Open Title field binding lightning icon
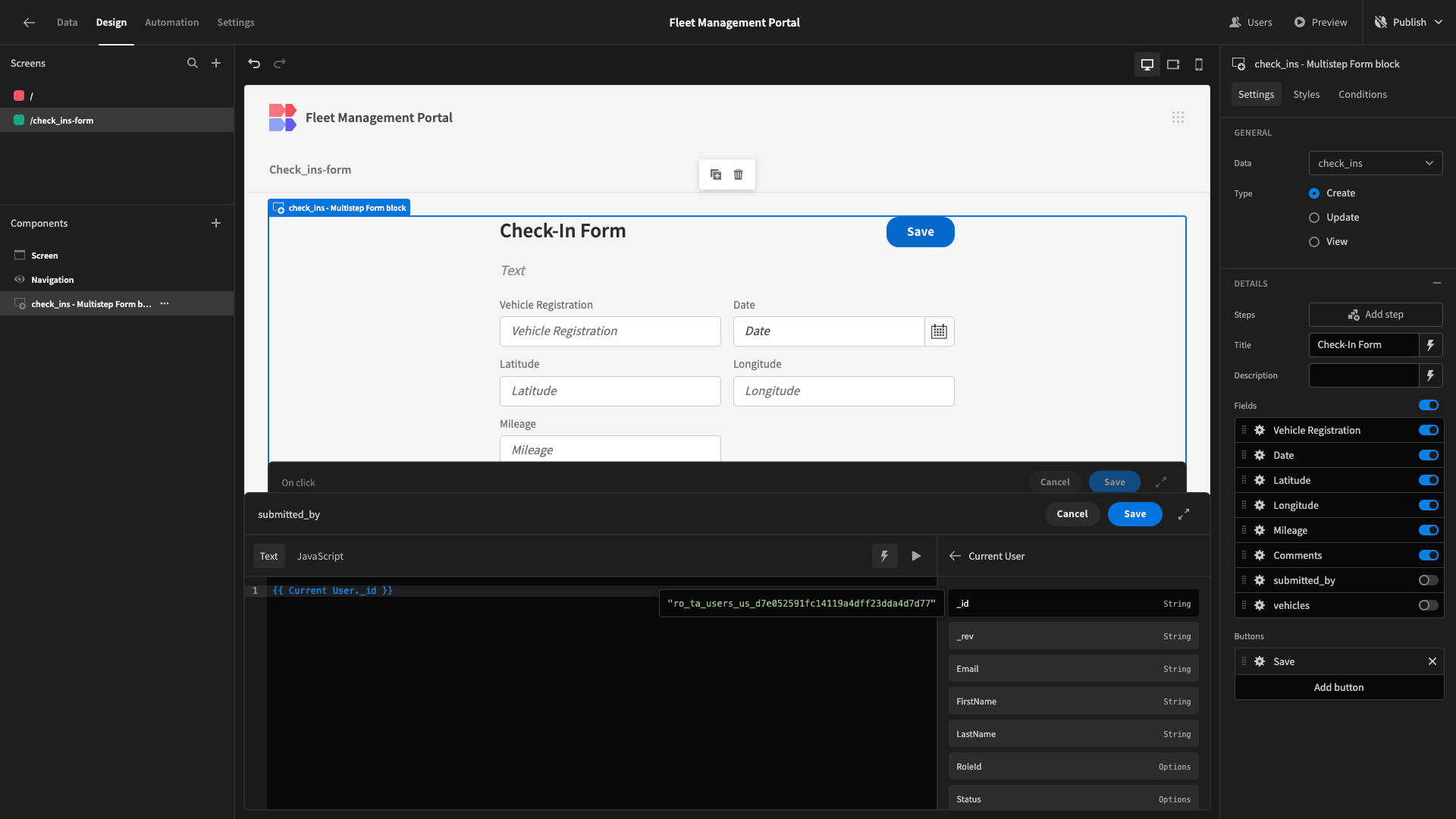1456x819 pixels. pyautogui.click(x=1430, y=345)
